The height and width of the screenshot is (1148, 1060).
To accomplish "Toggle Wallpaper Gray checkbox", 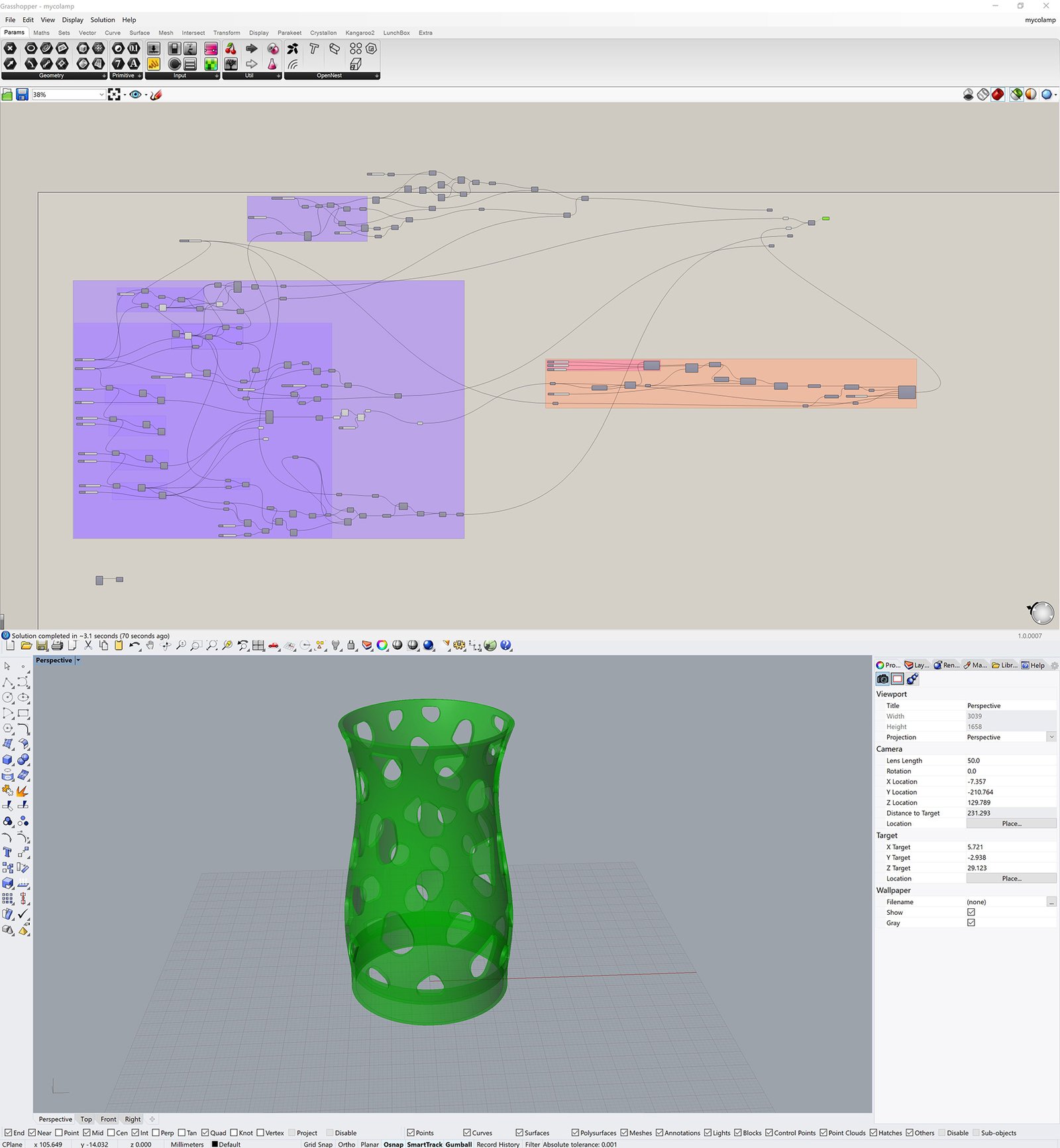I will 971,923.
